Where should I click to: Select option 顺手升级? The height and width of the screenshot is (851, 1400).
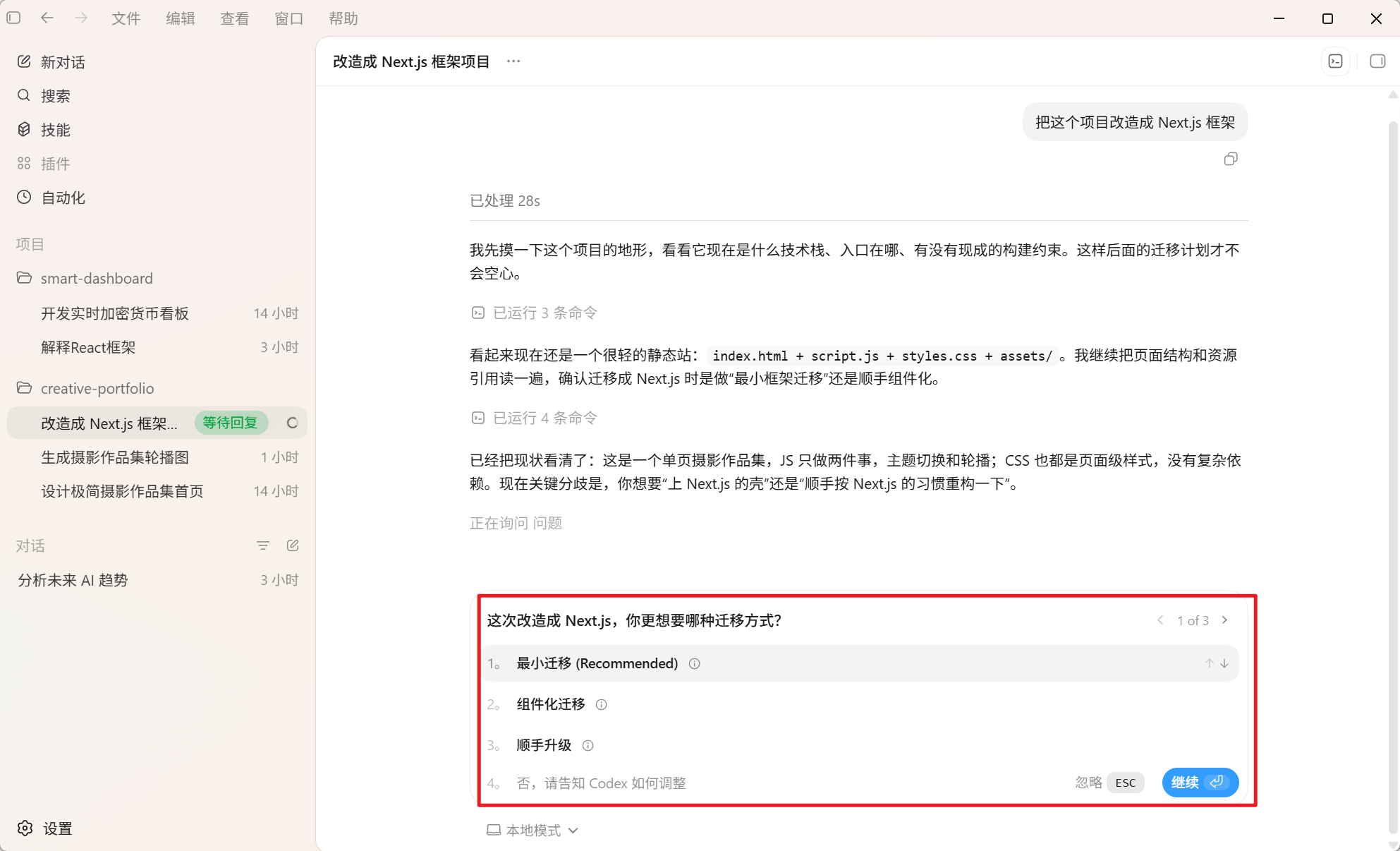[859, 745]
